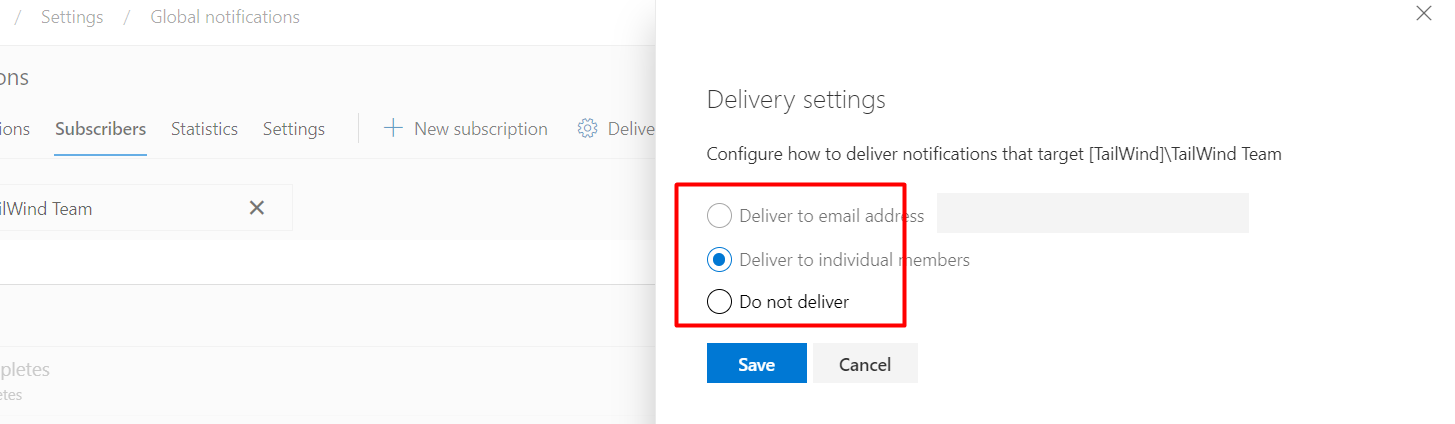Screen dimensions: 1455x424
Task: Select the subscription row ending in 'pletes'
Action: point(327,381)
